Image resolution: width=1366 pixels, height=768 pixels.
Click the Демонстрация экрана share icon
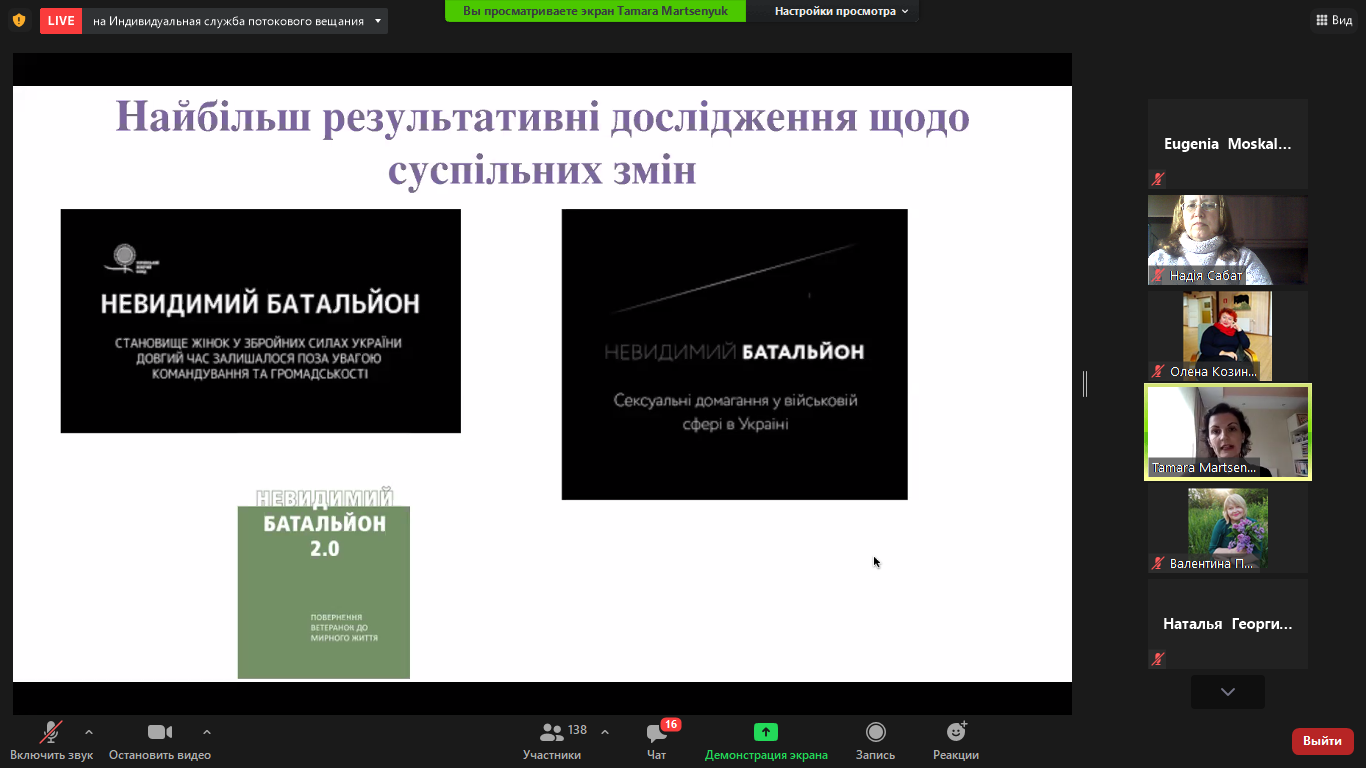[766, 733]
